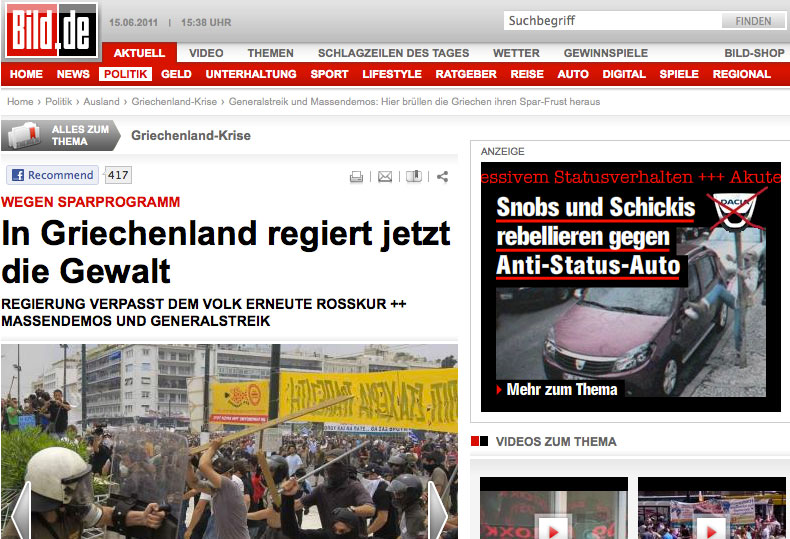Open the Bild-Shop link

tap(754, 53)
